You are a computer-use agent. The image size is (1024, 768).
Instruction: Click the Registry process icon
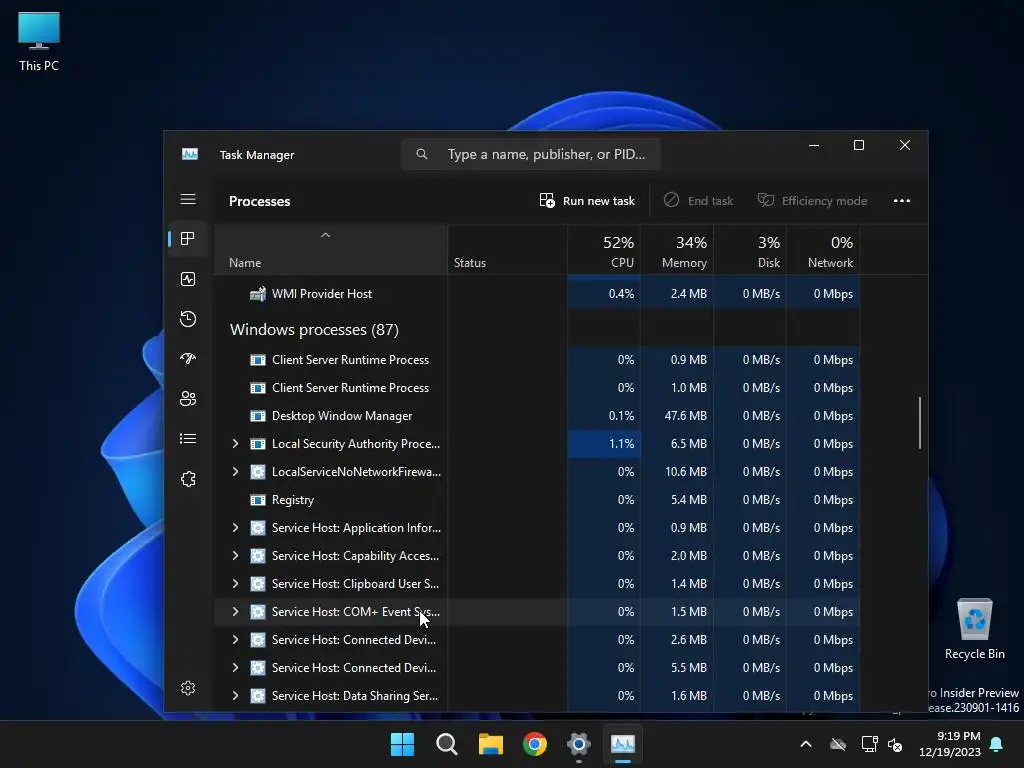pyautogui.click(x=258, y=500)
